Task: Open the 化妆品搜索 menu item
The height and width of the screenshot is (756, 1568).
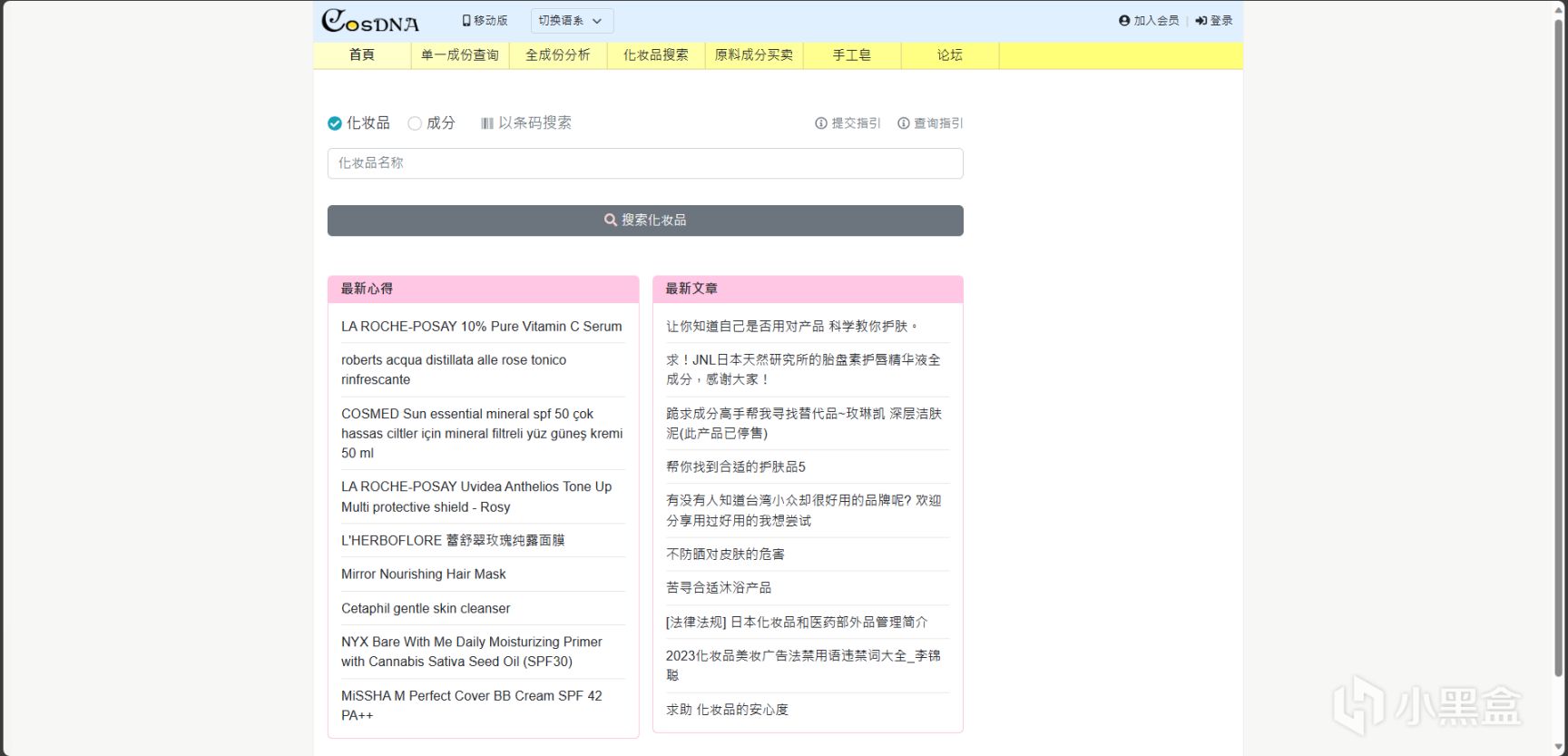Action: coord(656,55)
